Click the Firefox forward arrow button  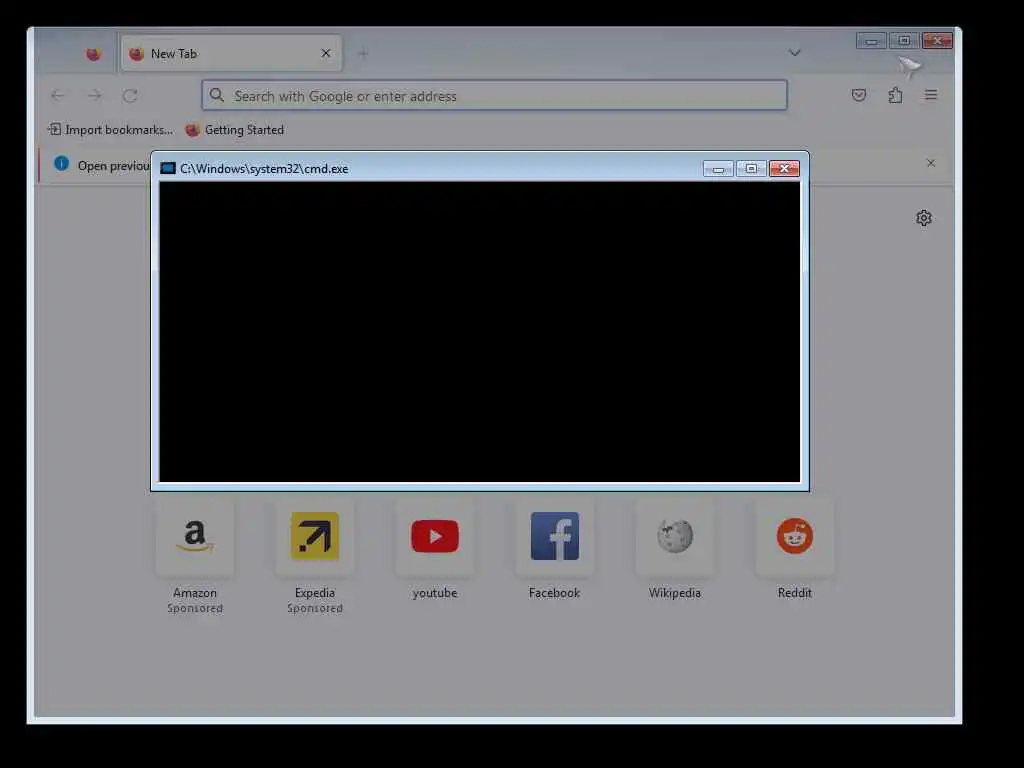coord(94,96)
